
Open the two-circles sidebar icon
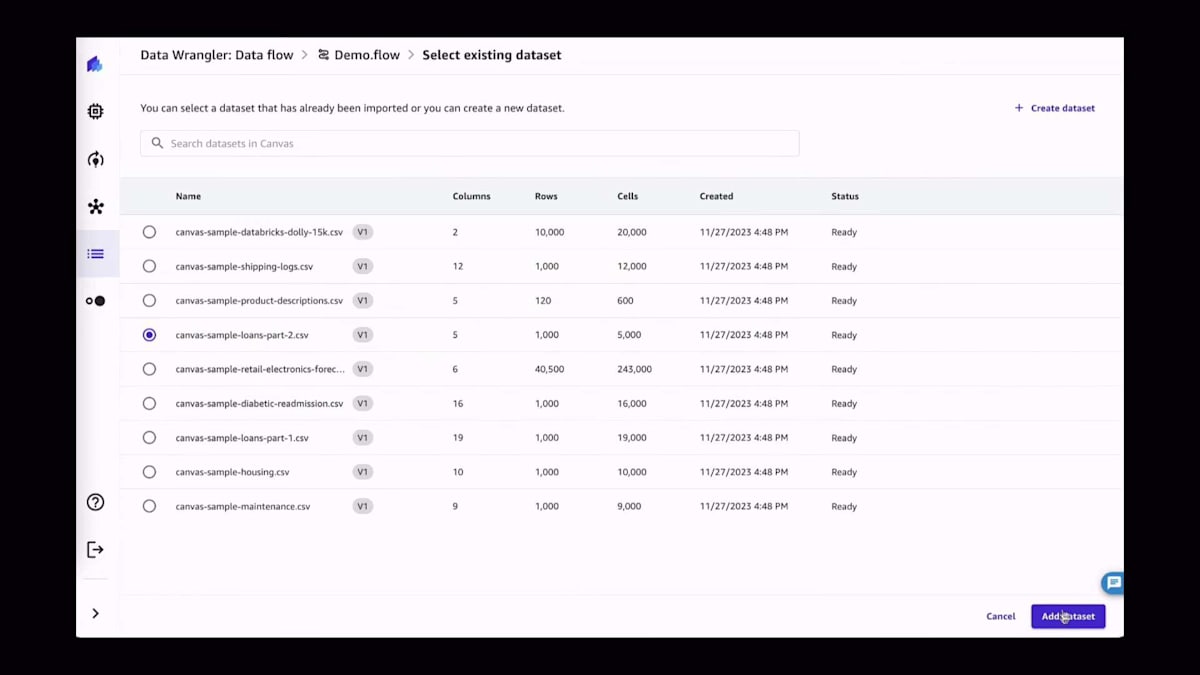pyautogui.click(x=95, y=301)
